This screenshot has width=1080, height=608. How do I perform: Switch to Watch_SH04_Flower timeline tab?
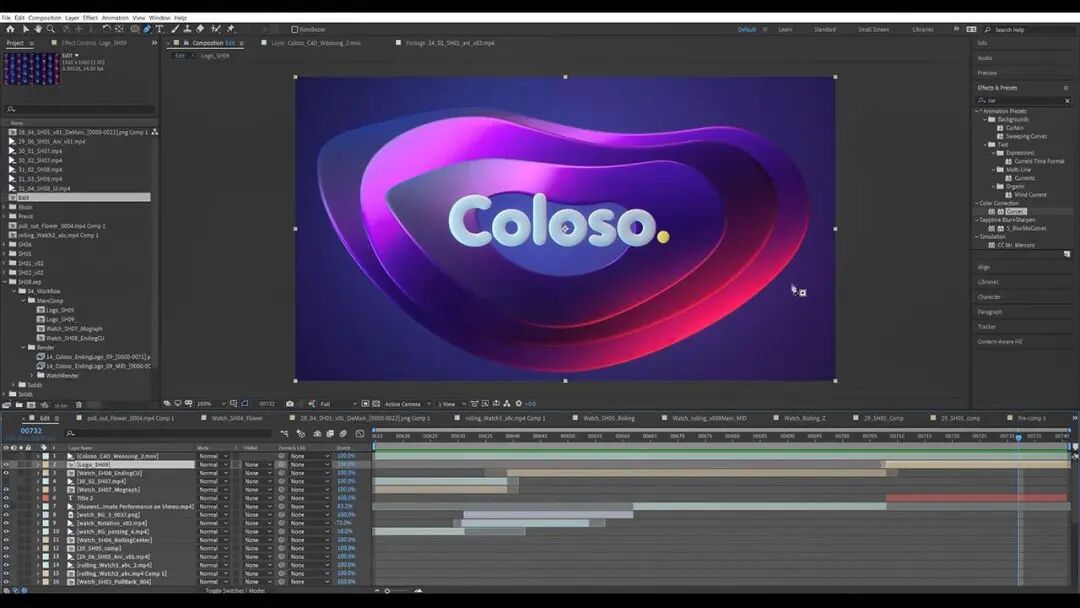coord(237,418)
